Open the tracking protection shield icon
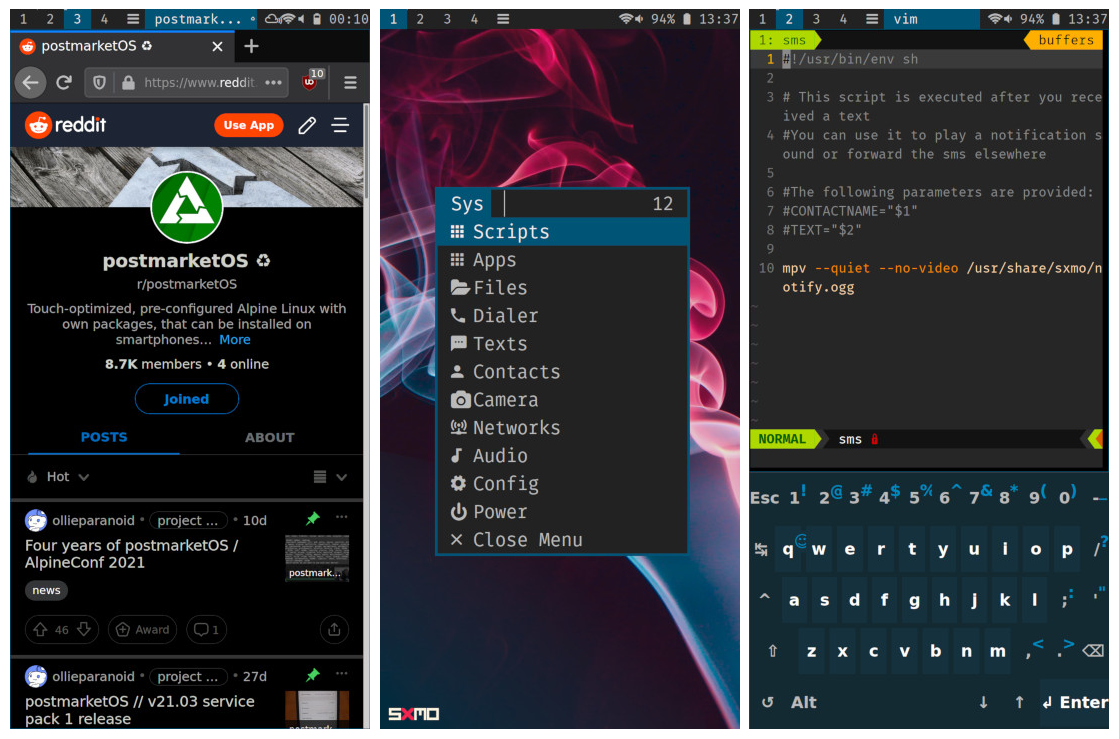1119x739 pixels. (99, 83)
